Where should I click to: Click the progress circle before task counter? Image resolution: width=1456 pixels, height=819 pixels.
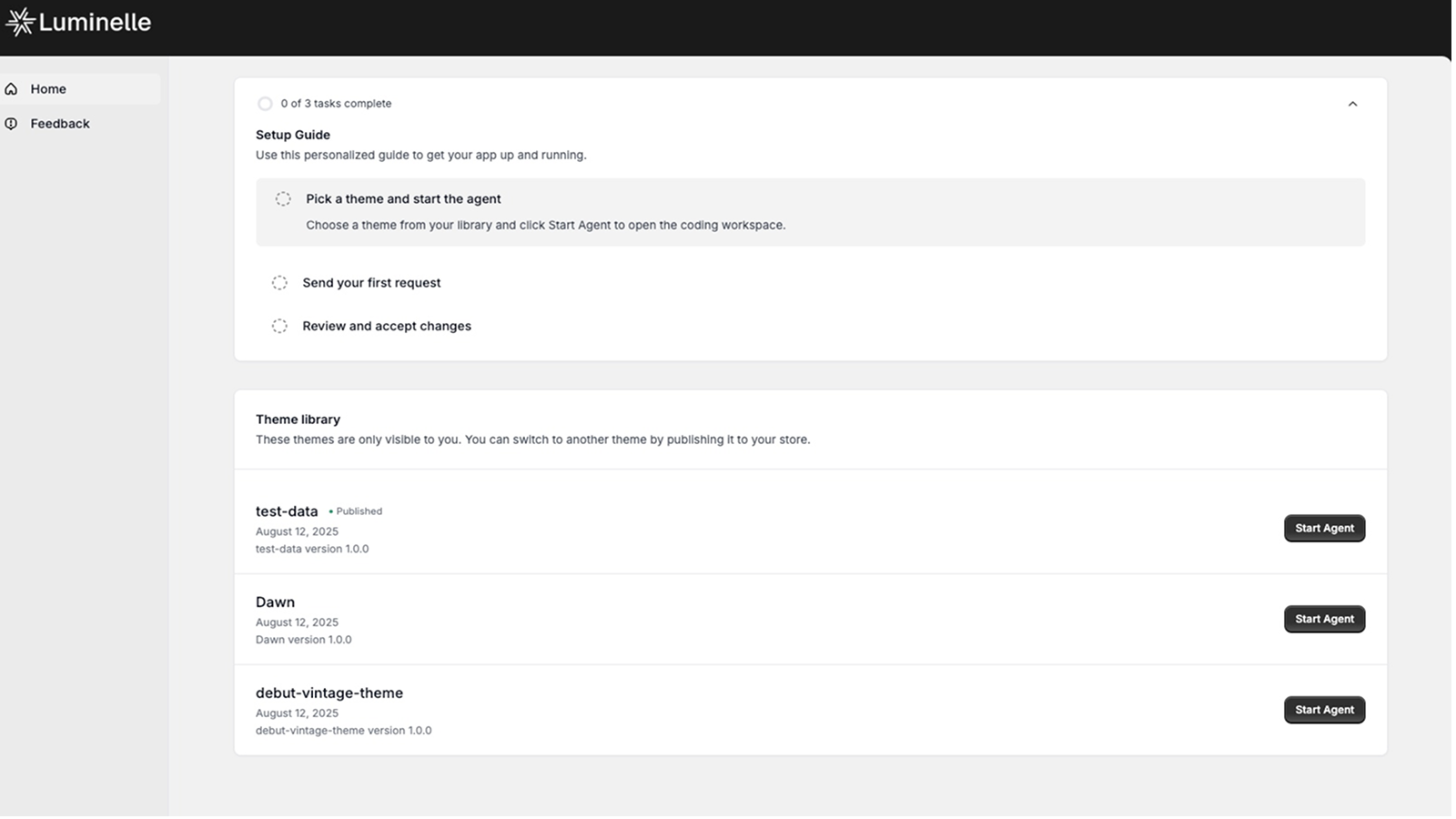265,104
